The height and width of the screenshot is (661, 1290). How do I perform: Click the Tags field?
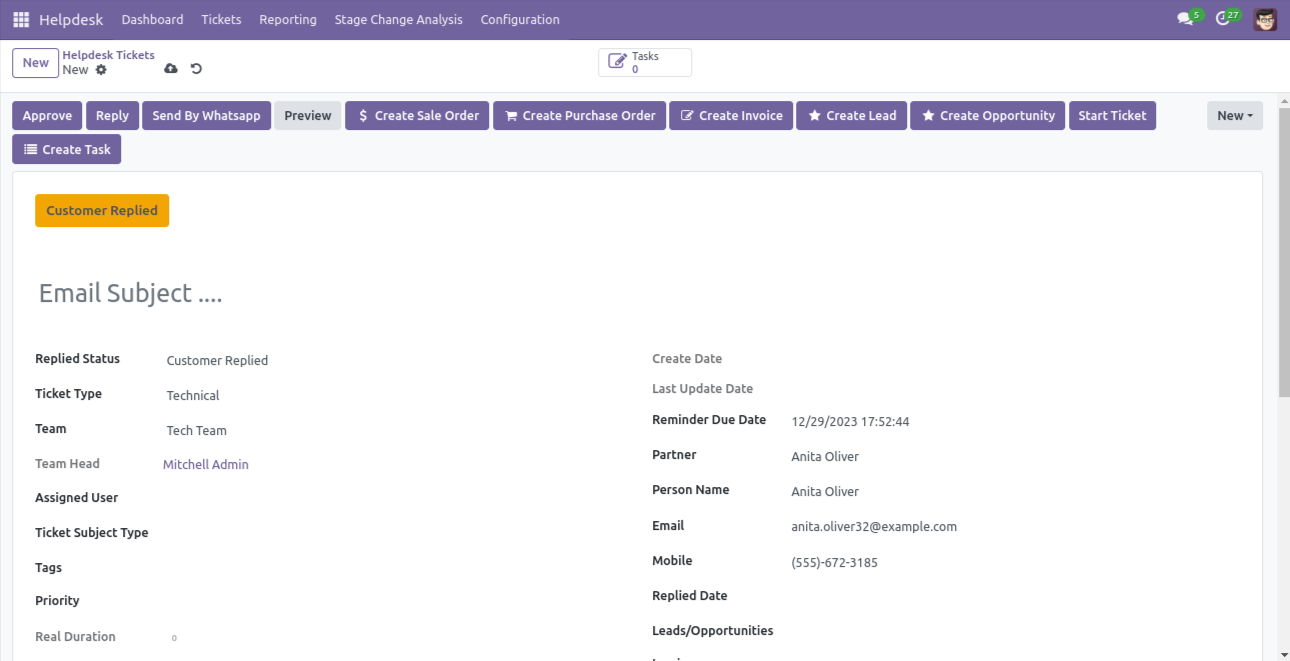(395, 568)
